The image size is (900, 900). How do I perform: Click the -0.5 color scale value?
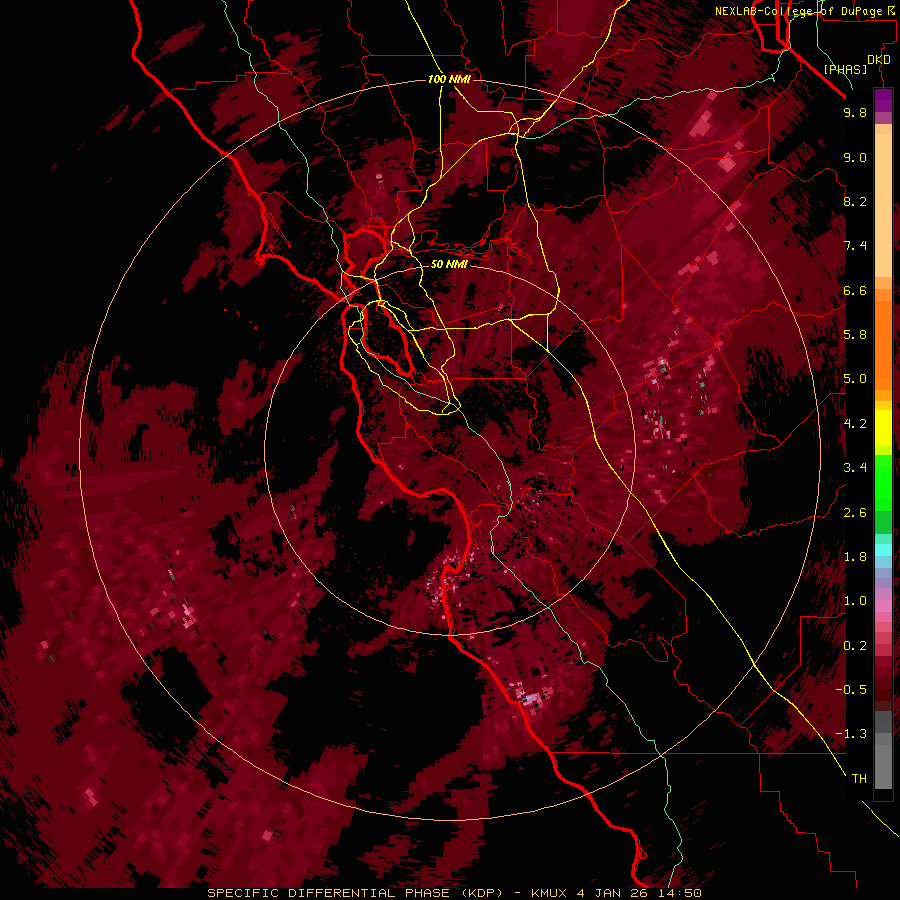851,690
